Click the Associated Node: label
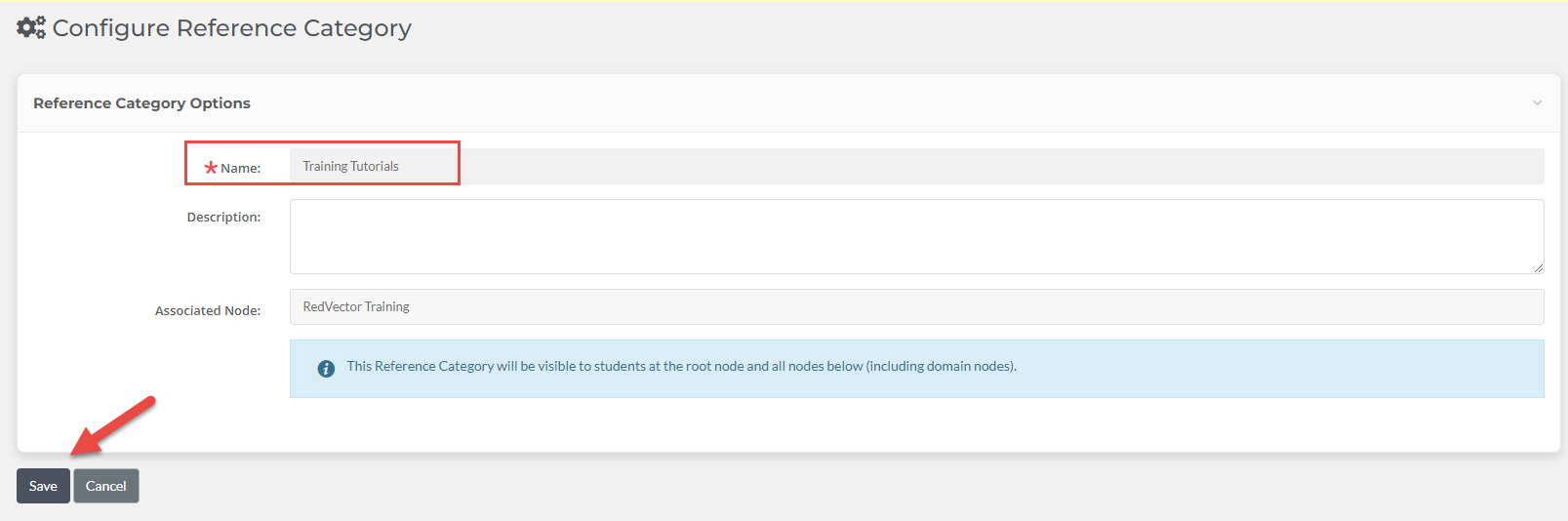 [x=208, y=310]
